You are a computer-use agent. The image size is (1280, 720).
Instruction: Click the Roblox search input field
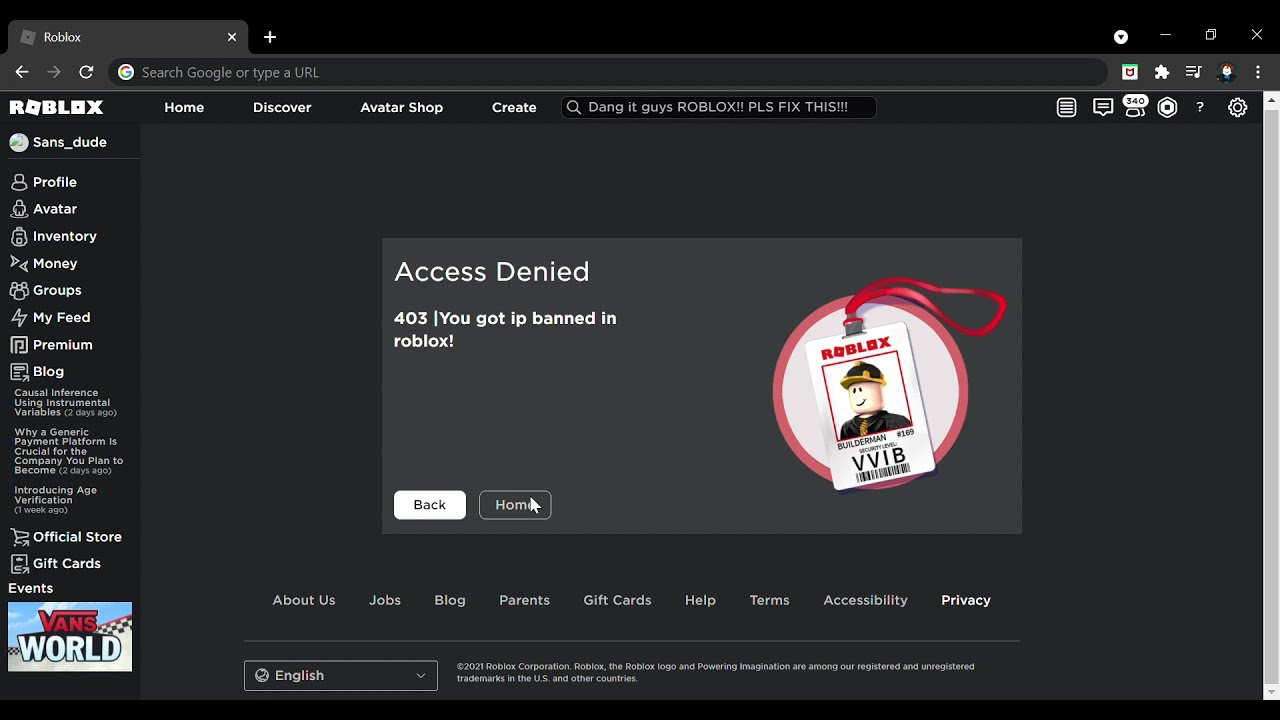(718, 107)
